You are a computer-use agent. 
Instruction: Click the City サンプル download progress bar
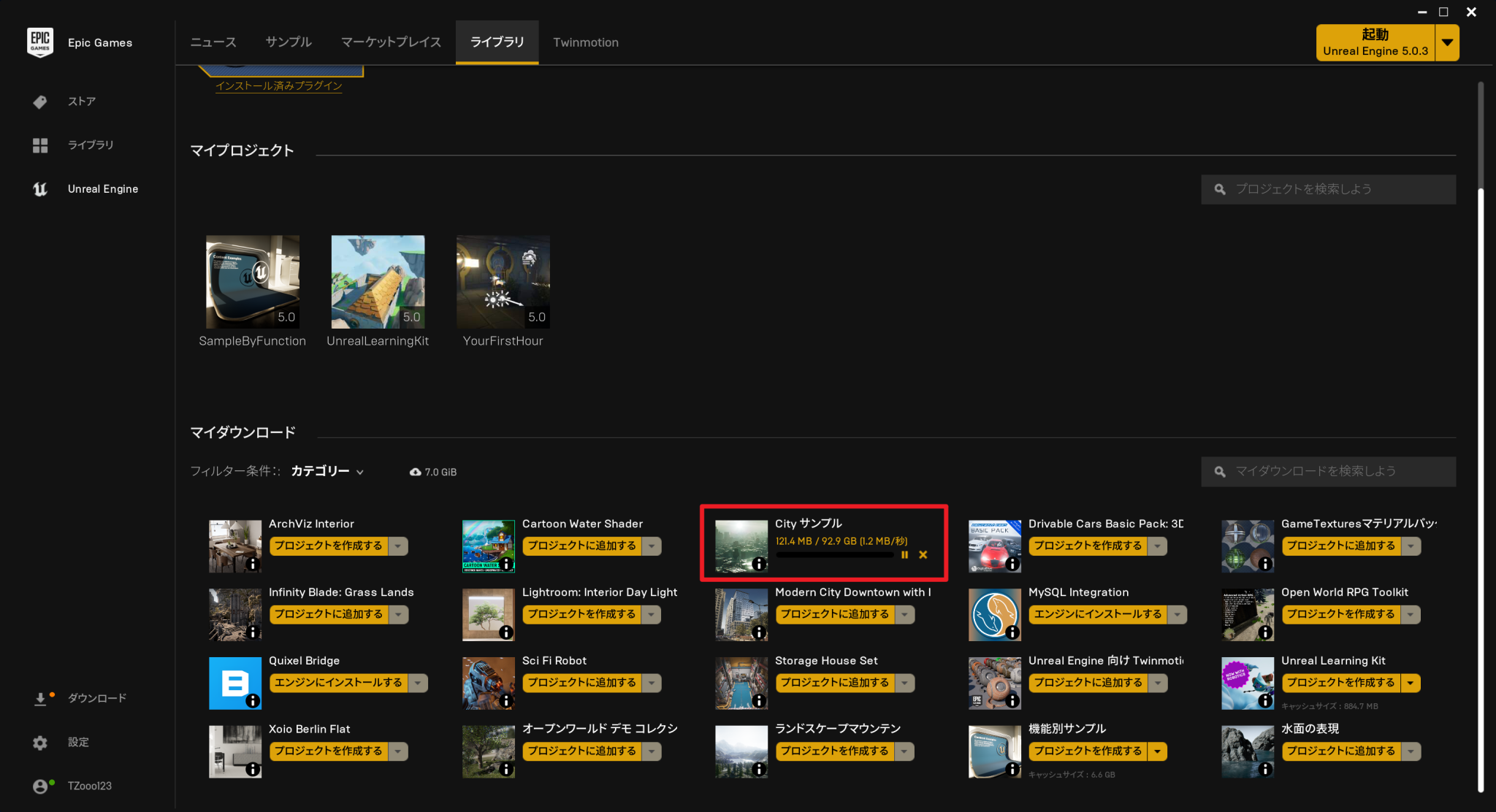(x=834, y=555)
